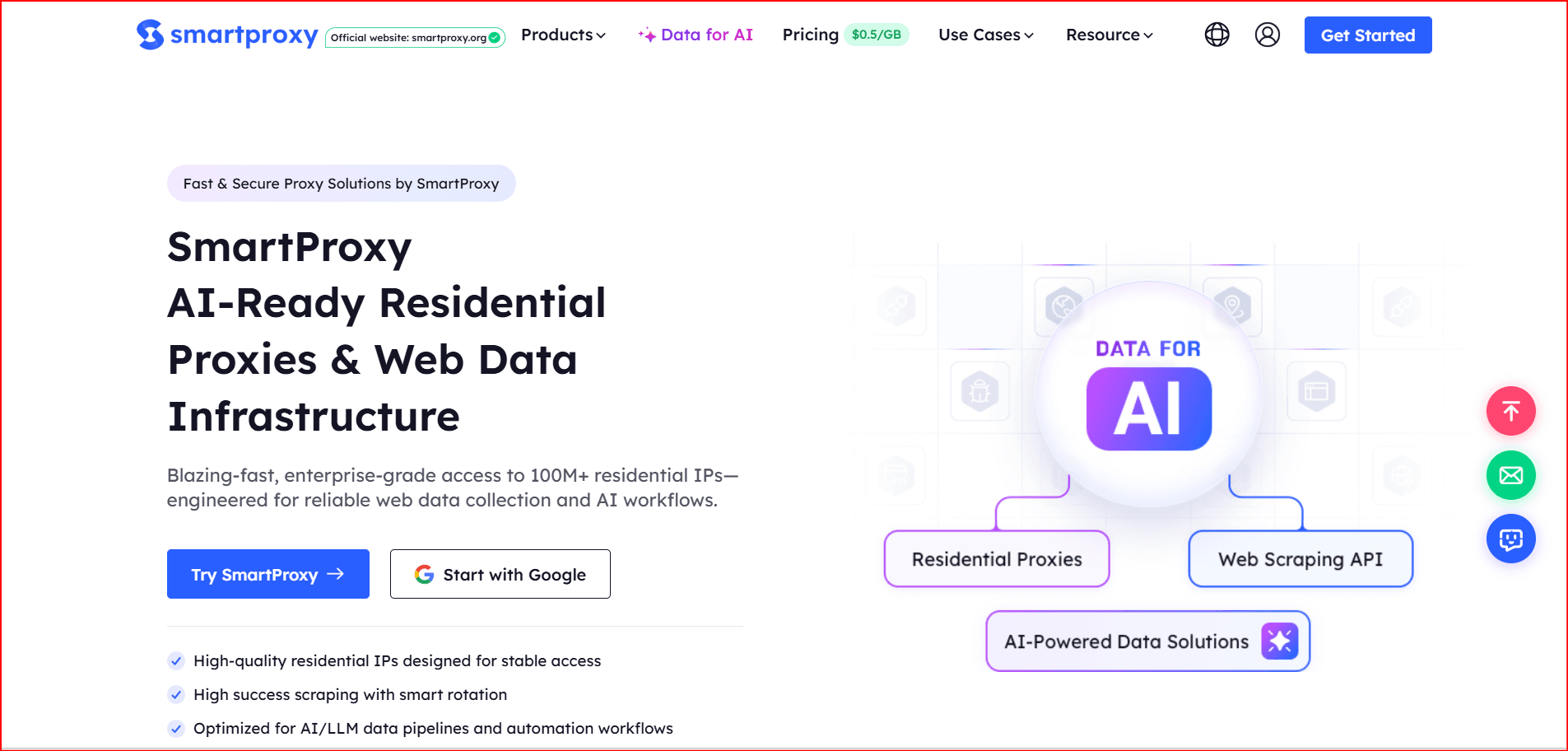The height and width of the screenshot is (751, 1568).
Task: Open the user account profile icon
Action: (1267, 35)
